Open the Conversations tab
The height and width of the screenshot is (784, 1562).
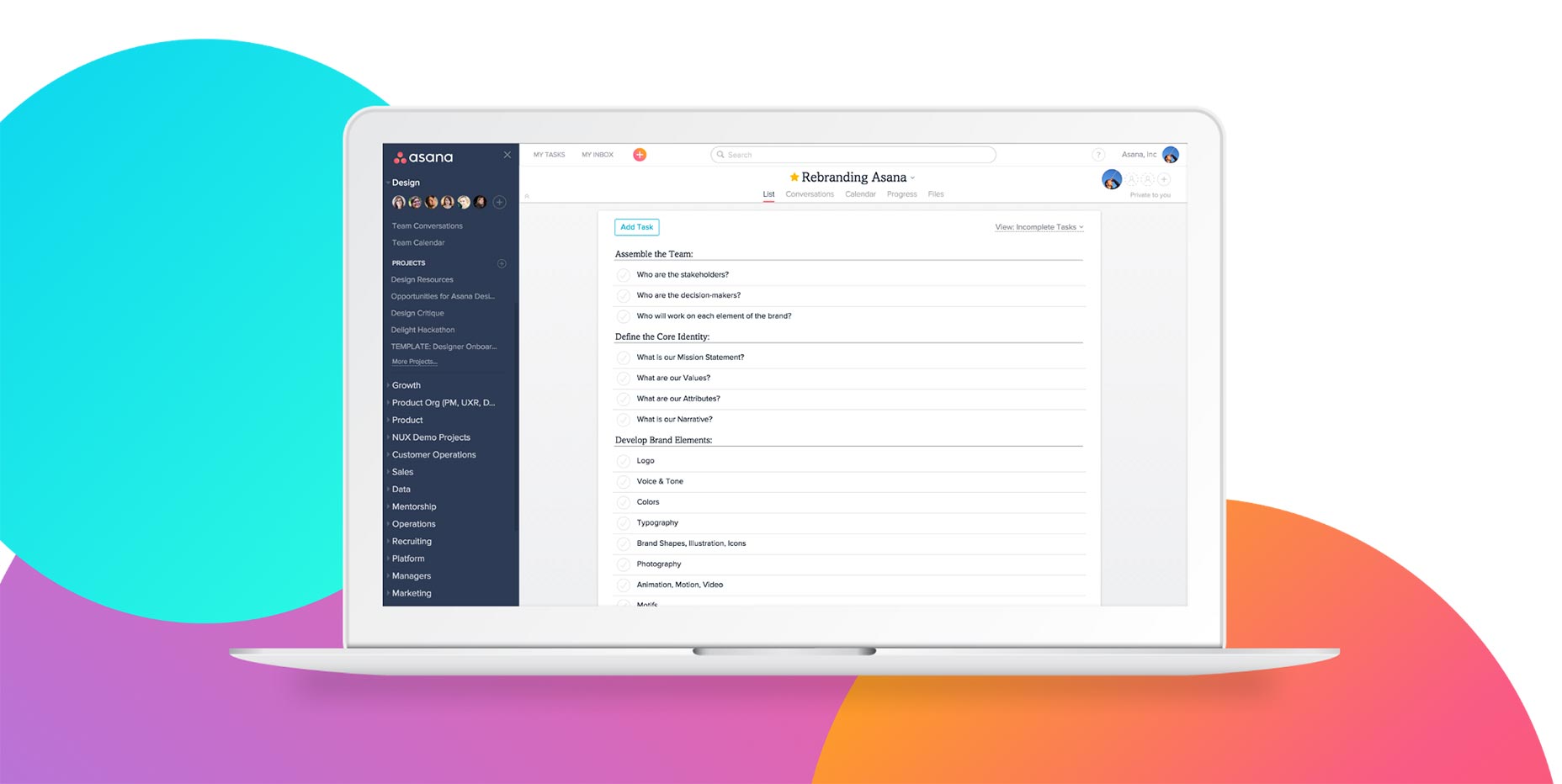pyautogui.click(x=810, y=194)
